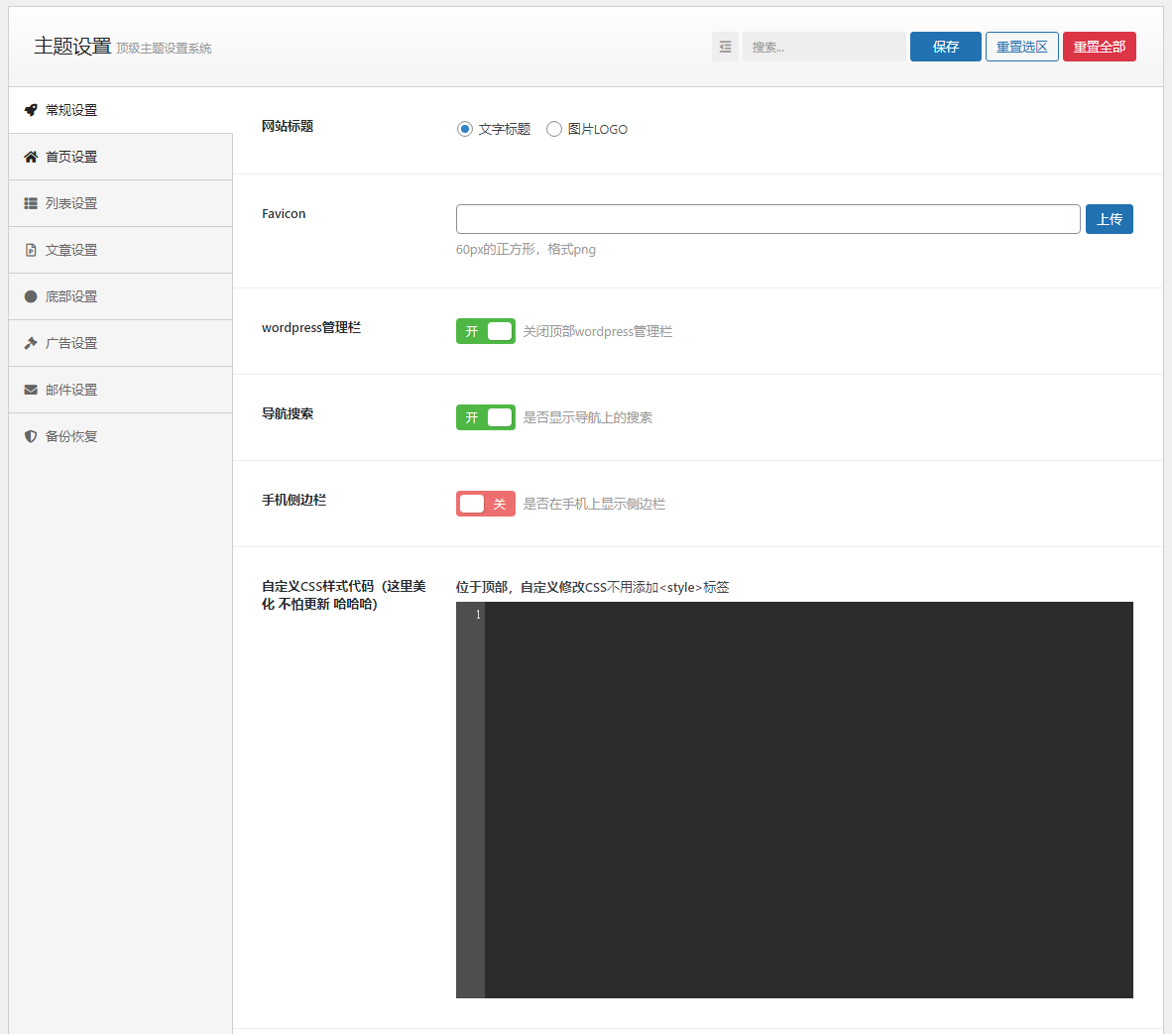
Task: Click the rocket icon for 常规设置
Action: [31, 110]
